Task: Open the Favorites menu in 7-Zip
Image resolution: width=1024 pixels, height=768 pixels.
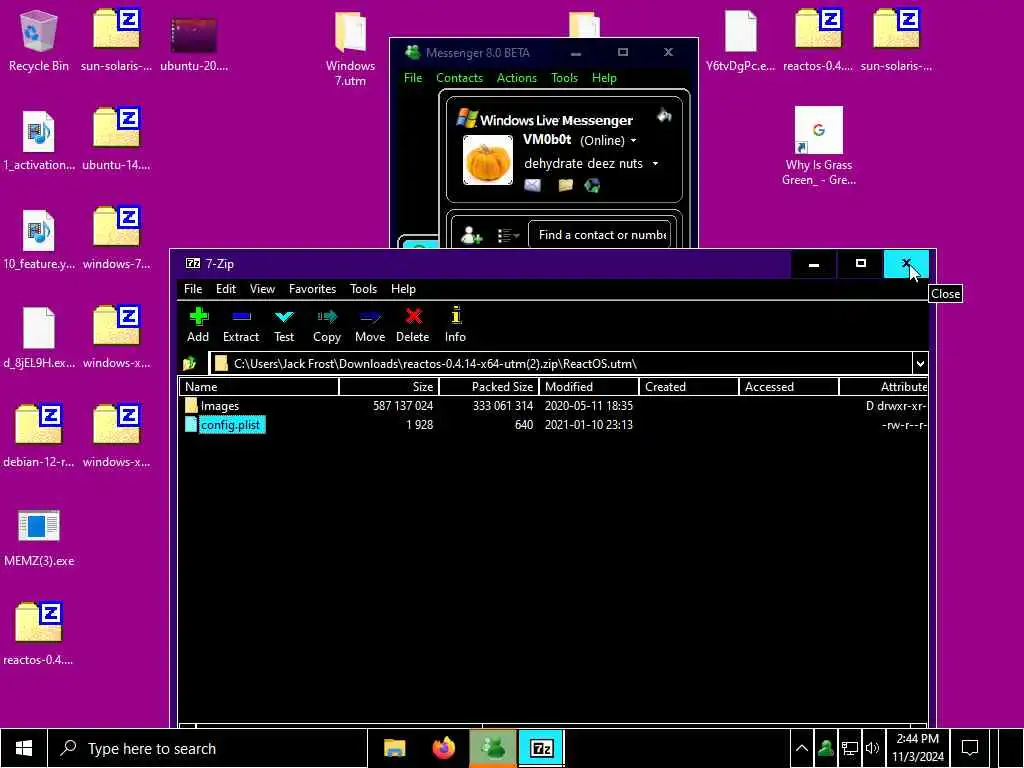Action: pos(312,289)
